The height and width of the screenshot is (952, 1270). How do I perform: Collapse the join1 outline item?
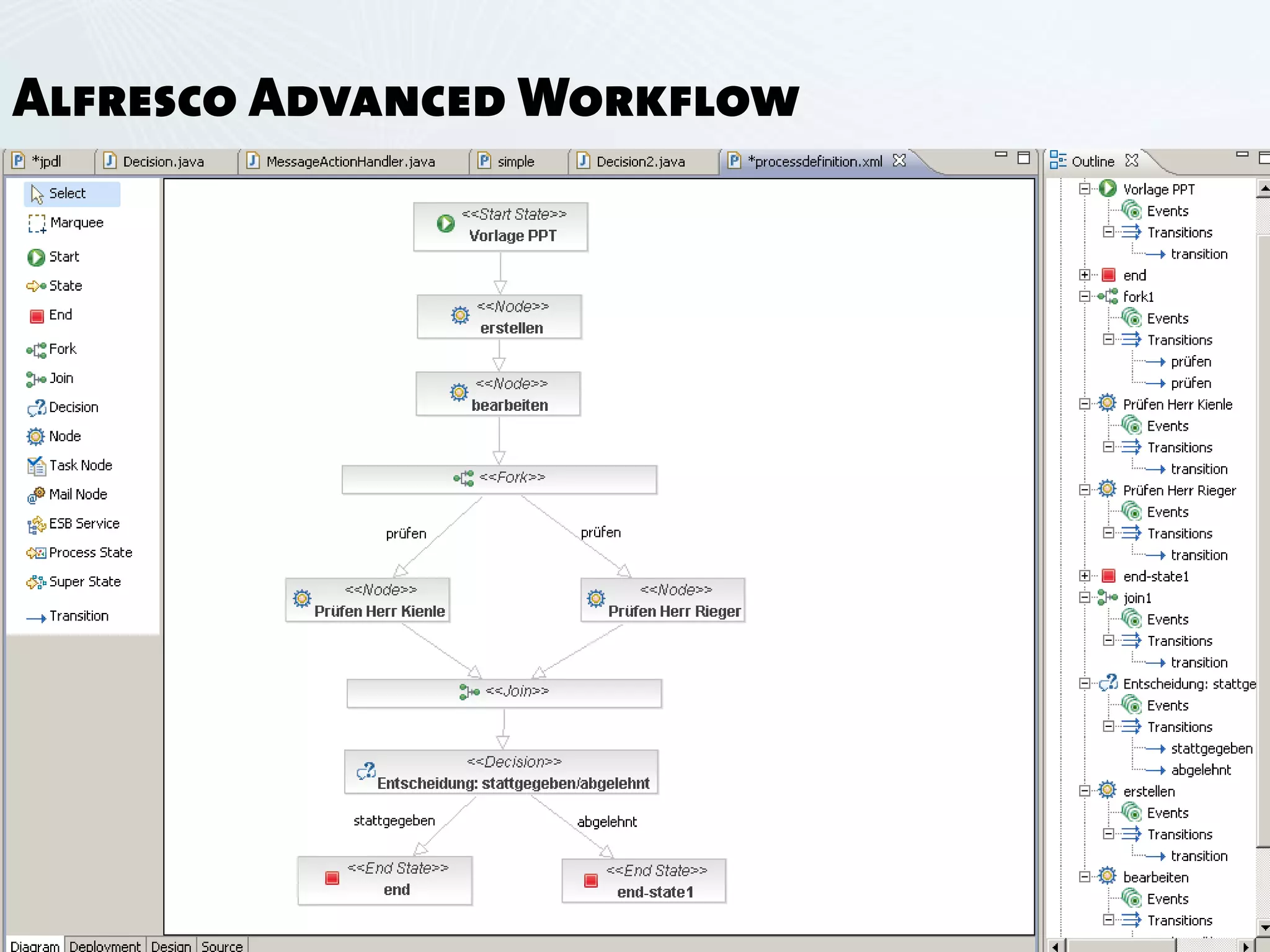[x=1085, y=597]
